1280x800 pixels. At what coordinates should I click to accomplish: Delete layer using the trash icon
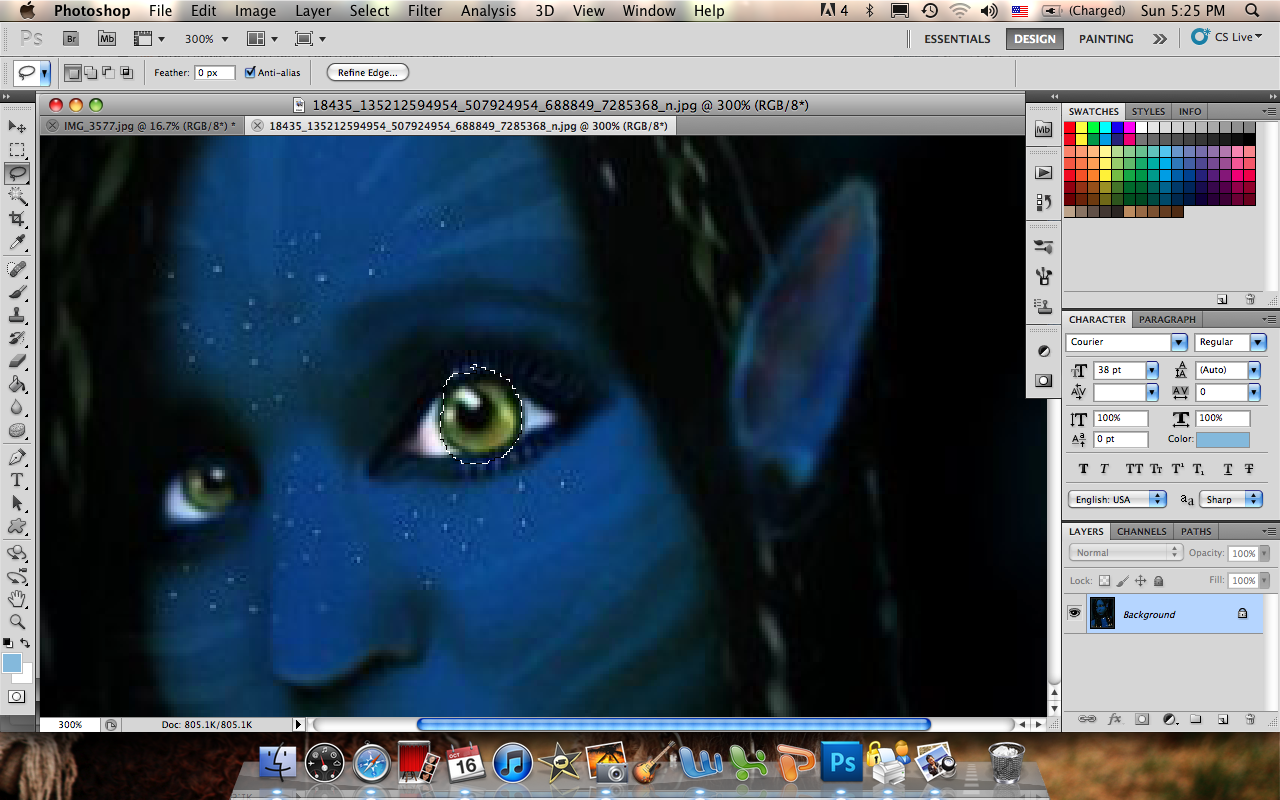click(x=1250, y=719)
